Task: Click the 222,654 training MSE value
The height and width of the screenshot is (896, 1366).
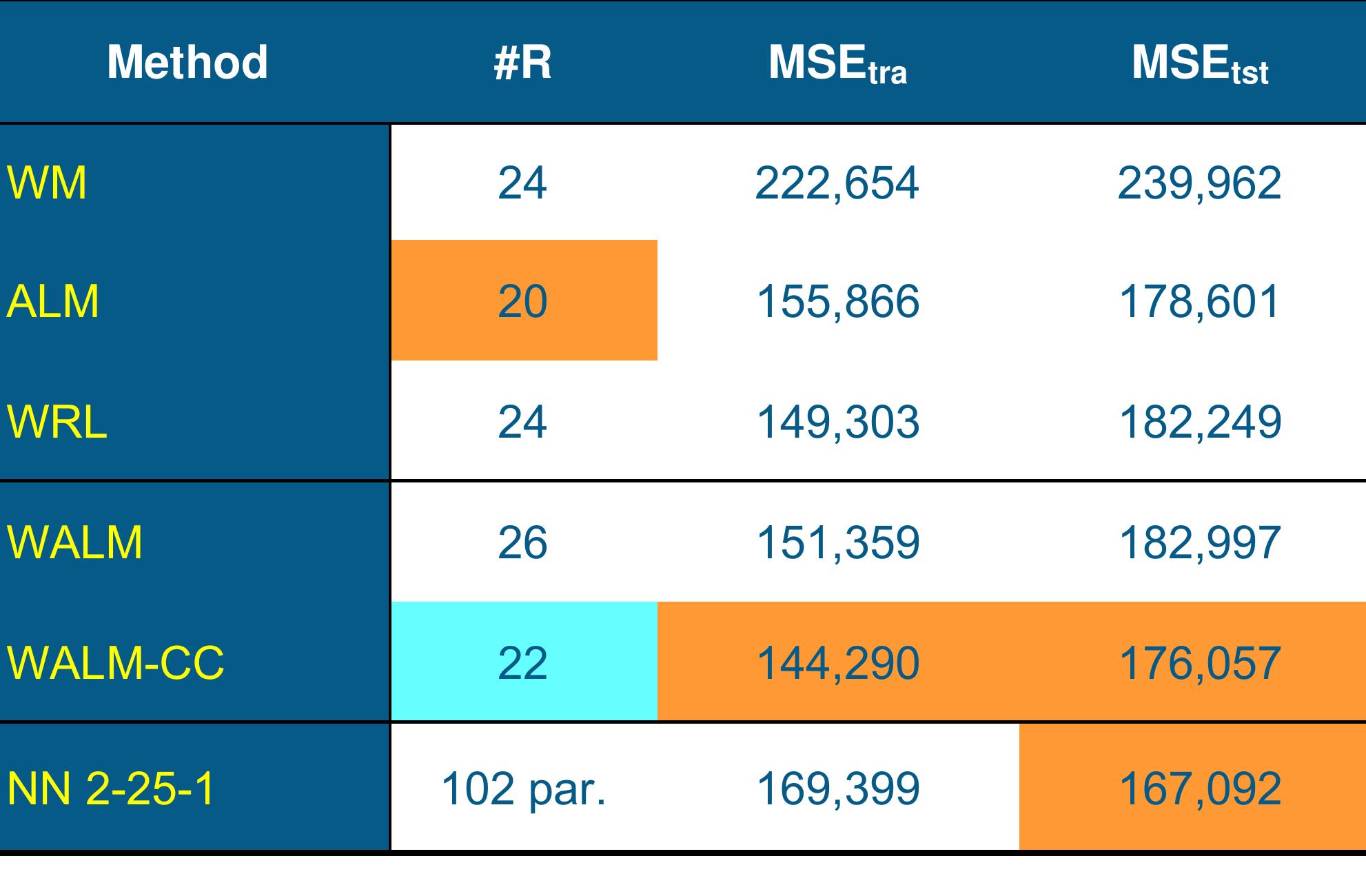Action: [837, 183]
